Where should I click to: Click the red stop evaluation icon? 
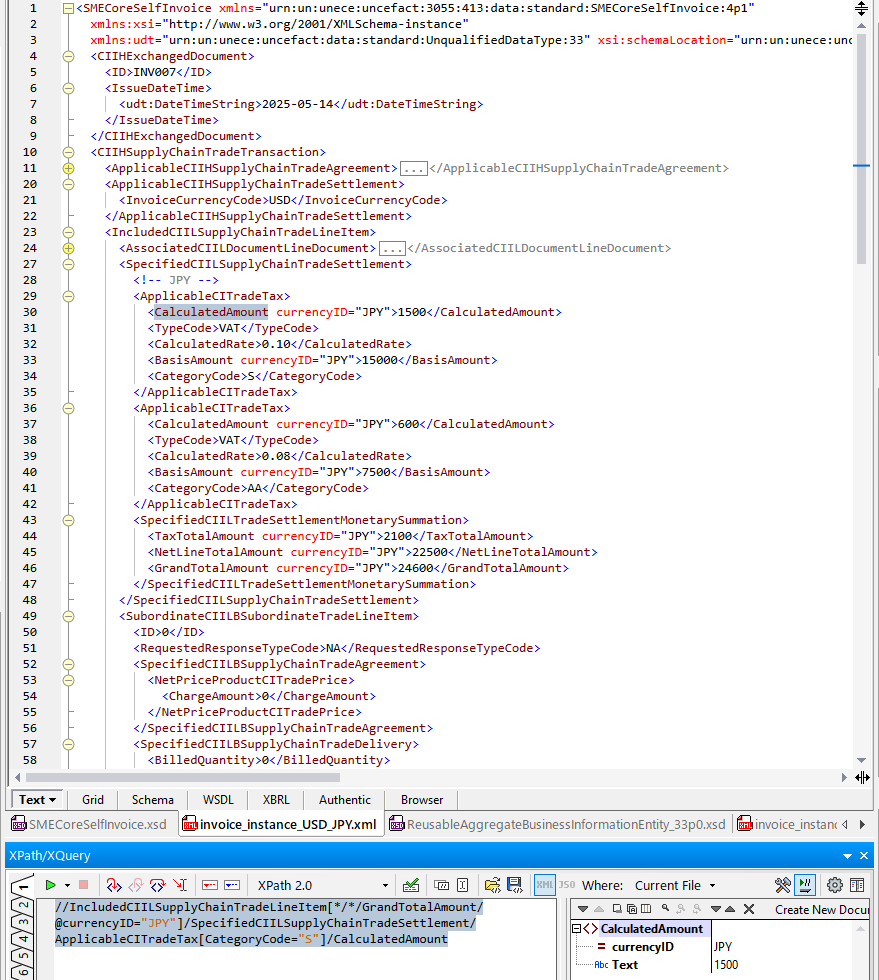[x=83, y=885]
